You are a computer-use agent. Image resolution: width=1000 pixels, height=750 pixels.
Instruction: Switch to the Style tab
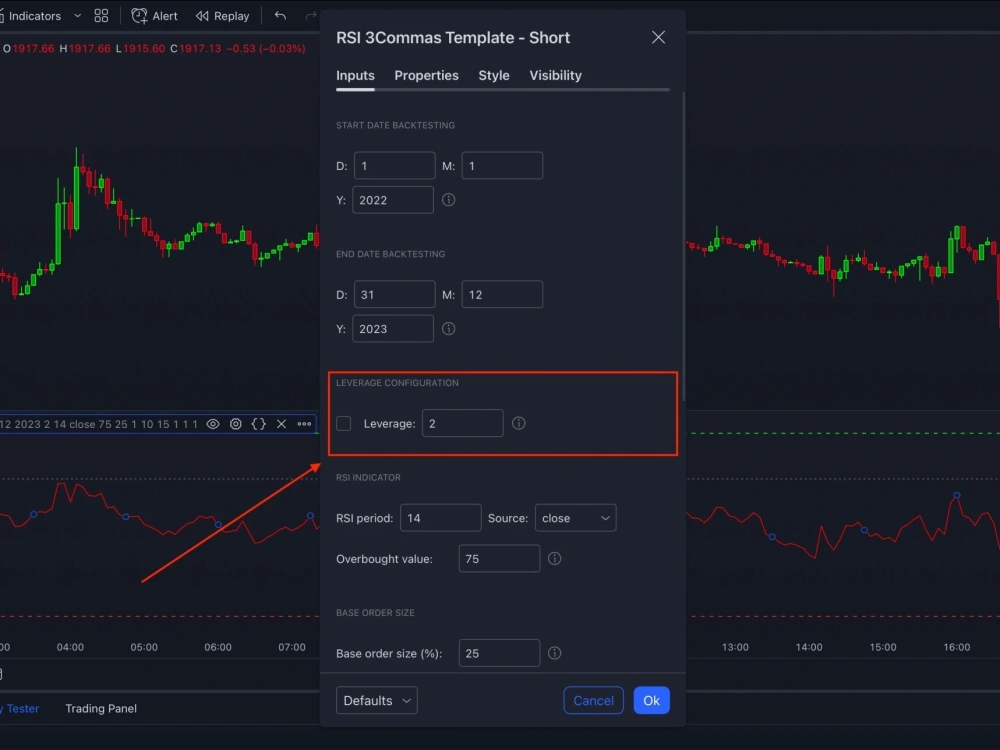tap(494, 75)
